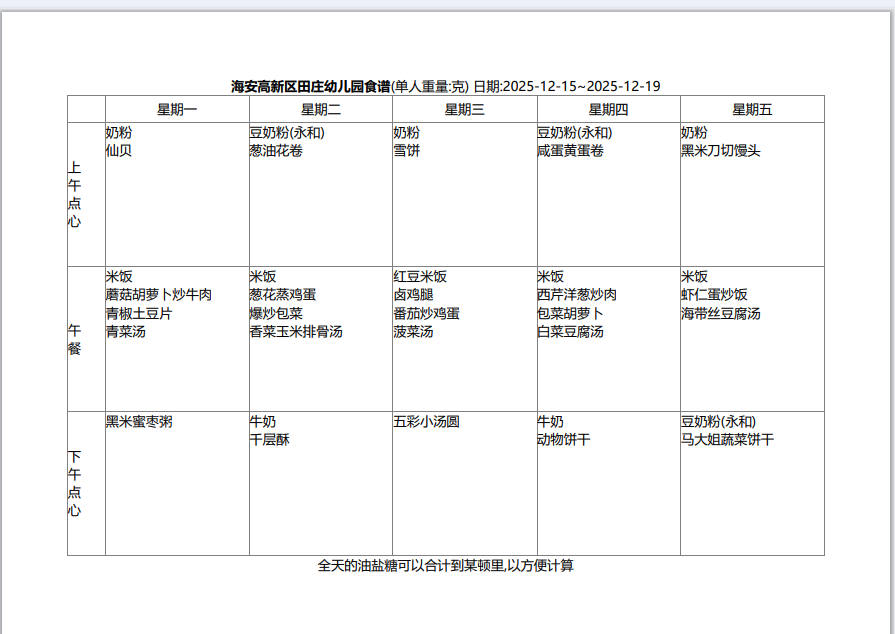Click 马大姐蔬菜饼干 in Friday's afternoon snack
This screenshot has height=634, width=895.
pos(727,441)
